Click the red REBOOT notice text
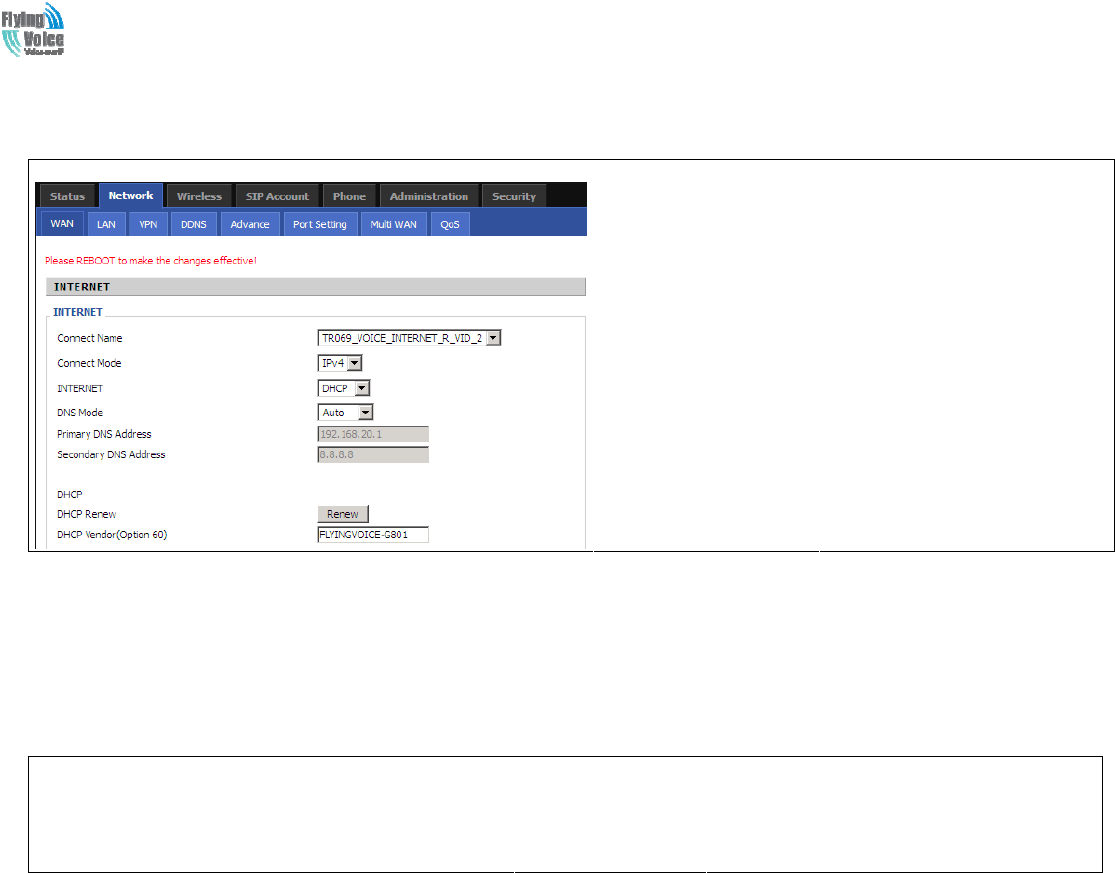This screenshot has width=1115, height=873. 151,260
